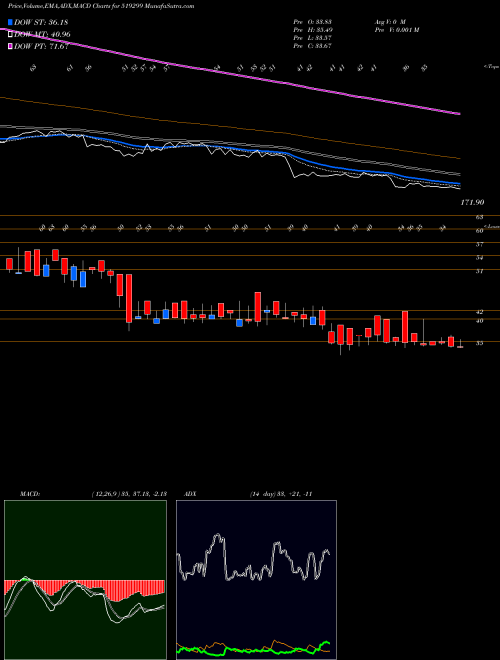This screenshot has width=500, height=660.
Task: Click the ADX (14 day) values text
Action: click(281, 494)
